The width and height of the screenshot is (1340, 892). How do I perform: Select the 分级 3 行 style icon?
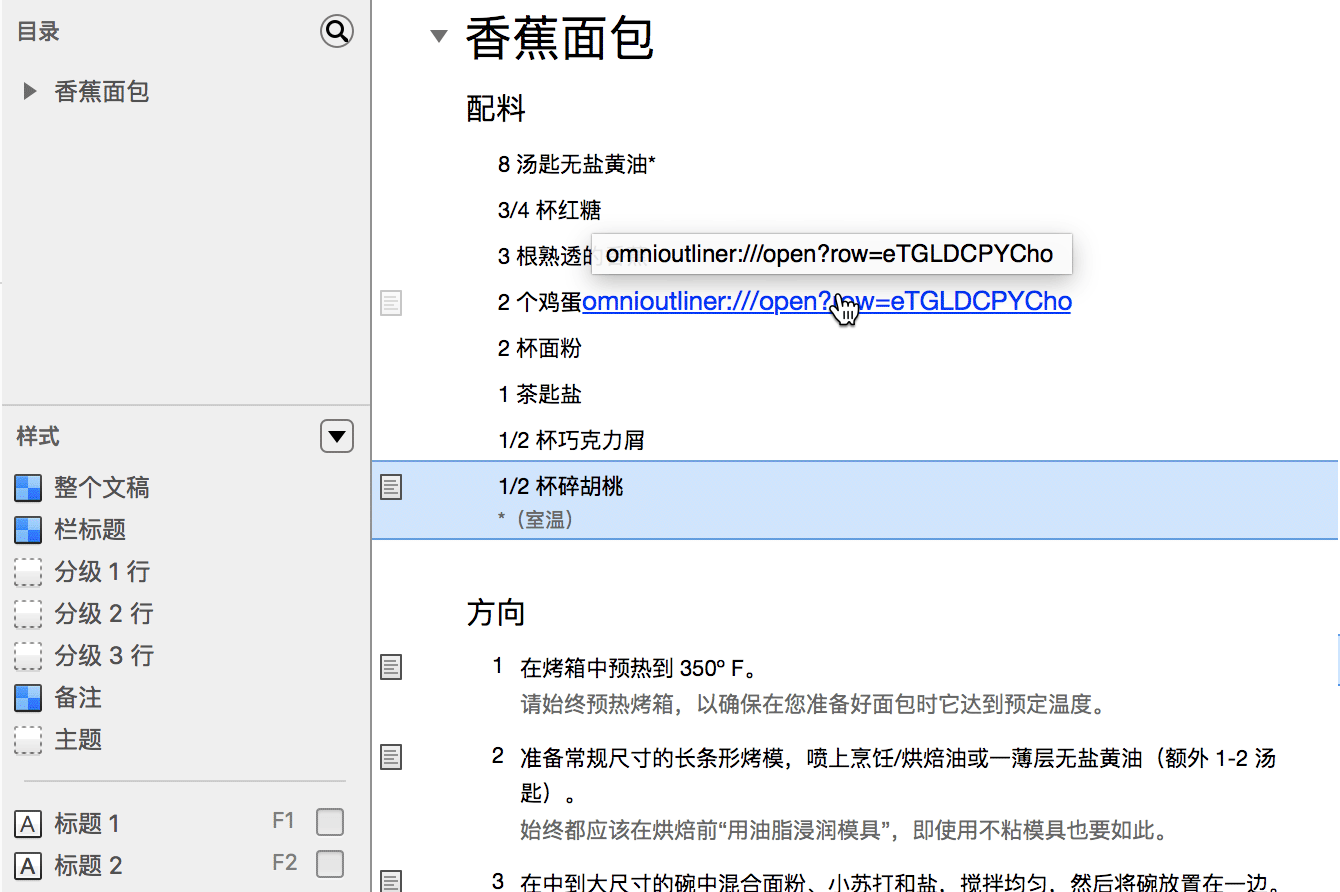27,655
